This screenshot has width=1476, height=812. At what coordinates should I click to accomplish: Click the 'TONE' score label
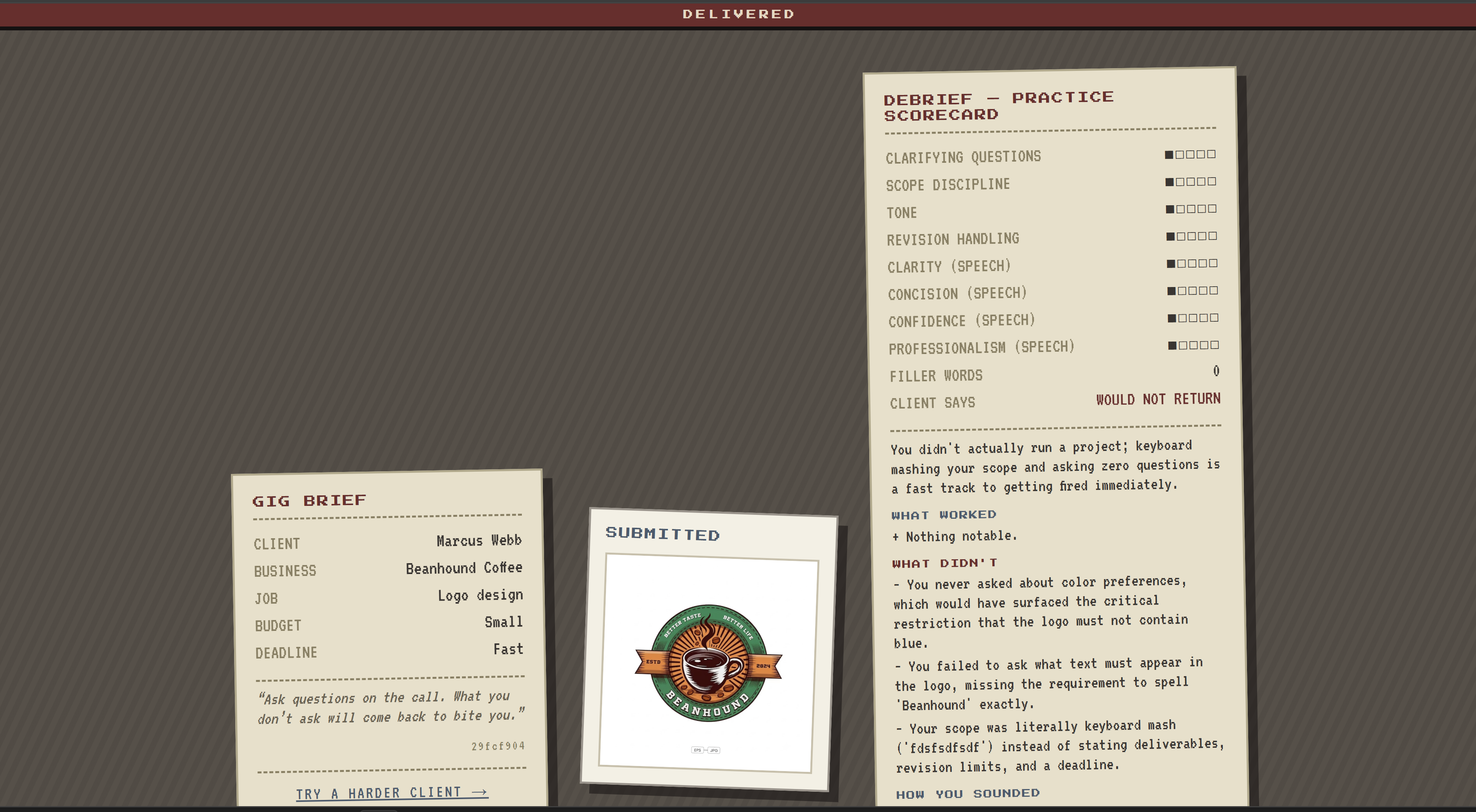902,213
